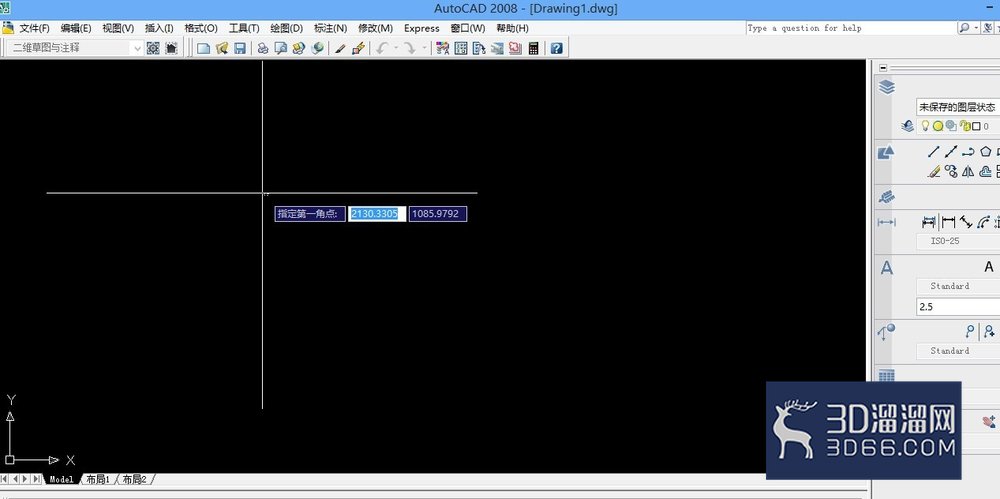Open the 视图(V) menu
This screenshot has width=1000, height=499.
tap(118, 29)
